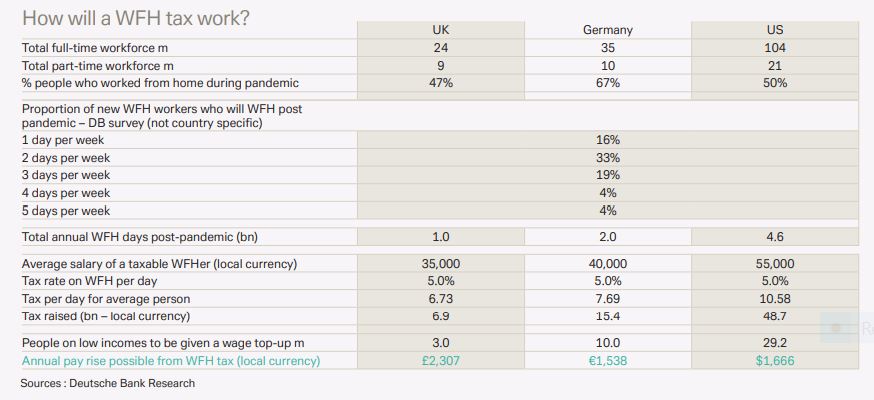Select Germany's average salary value 40,000

point(608,264)
